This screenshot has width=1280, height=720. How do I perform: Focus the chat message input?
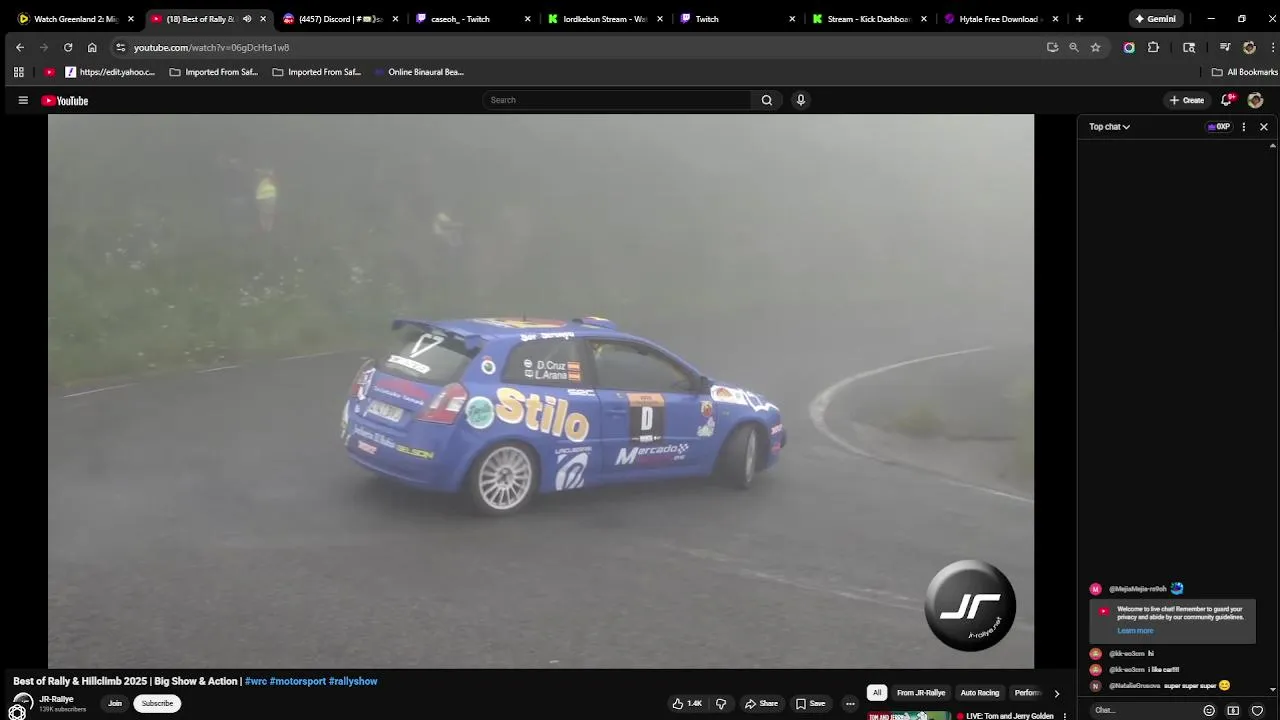tap(1144, 710)
